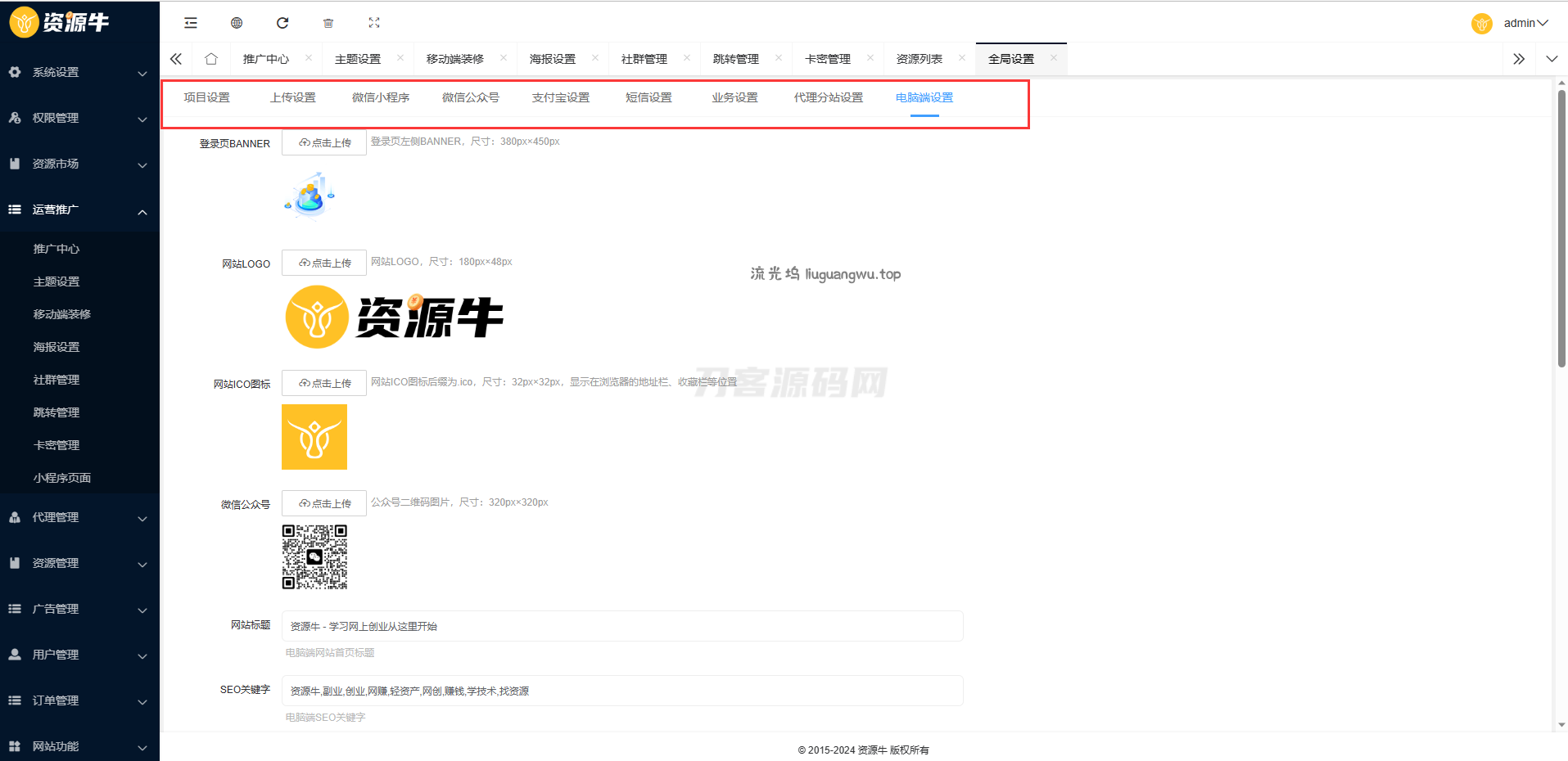Select the 微信小程序 settings tab

(x=381, y=97)
